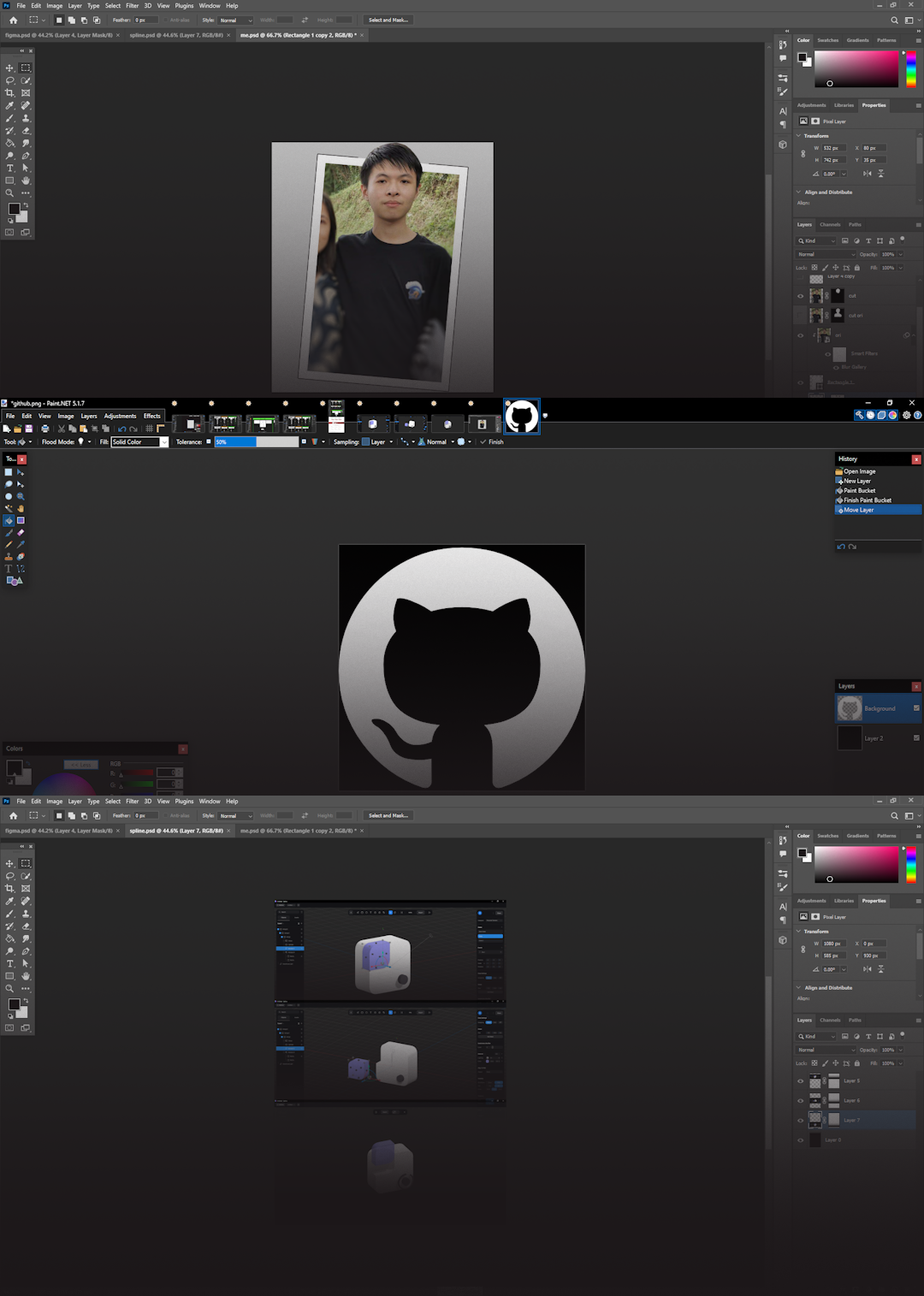The image size is (924, 1296).
Task: Hide the 'cut' layer in Photoshop
Action: point(801,296)
